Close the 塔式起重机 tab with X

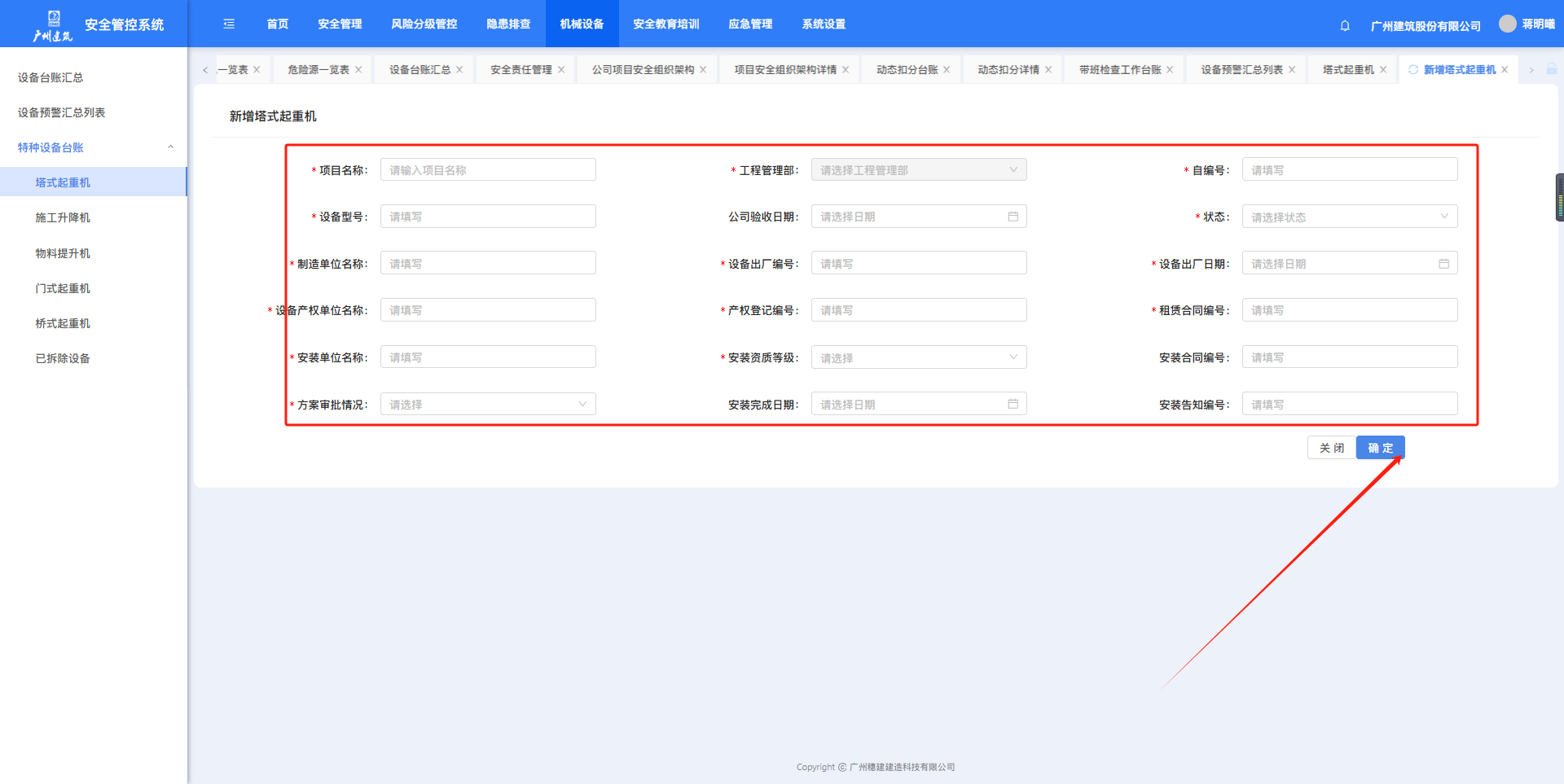pos(1383,70)
